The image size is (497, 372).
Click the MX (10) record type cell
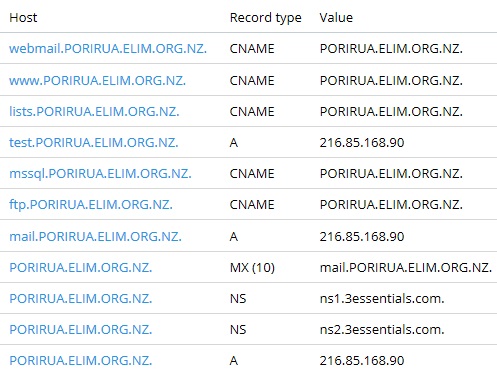point(252,268)
